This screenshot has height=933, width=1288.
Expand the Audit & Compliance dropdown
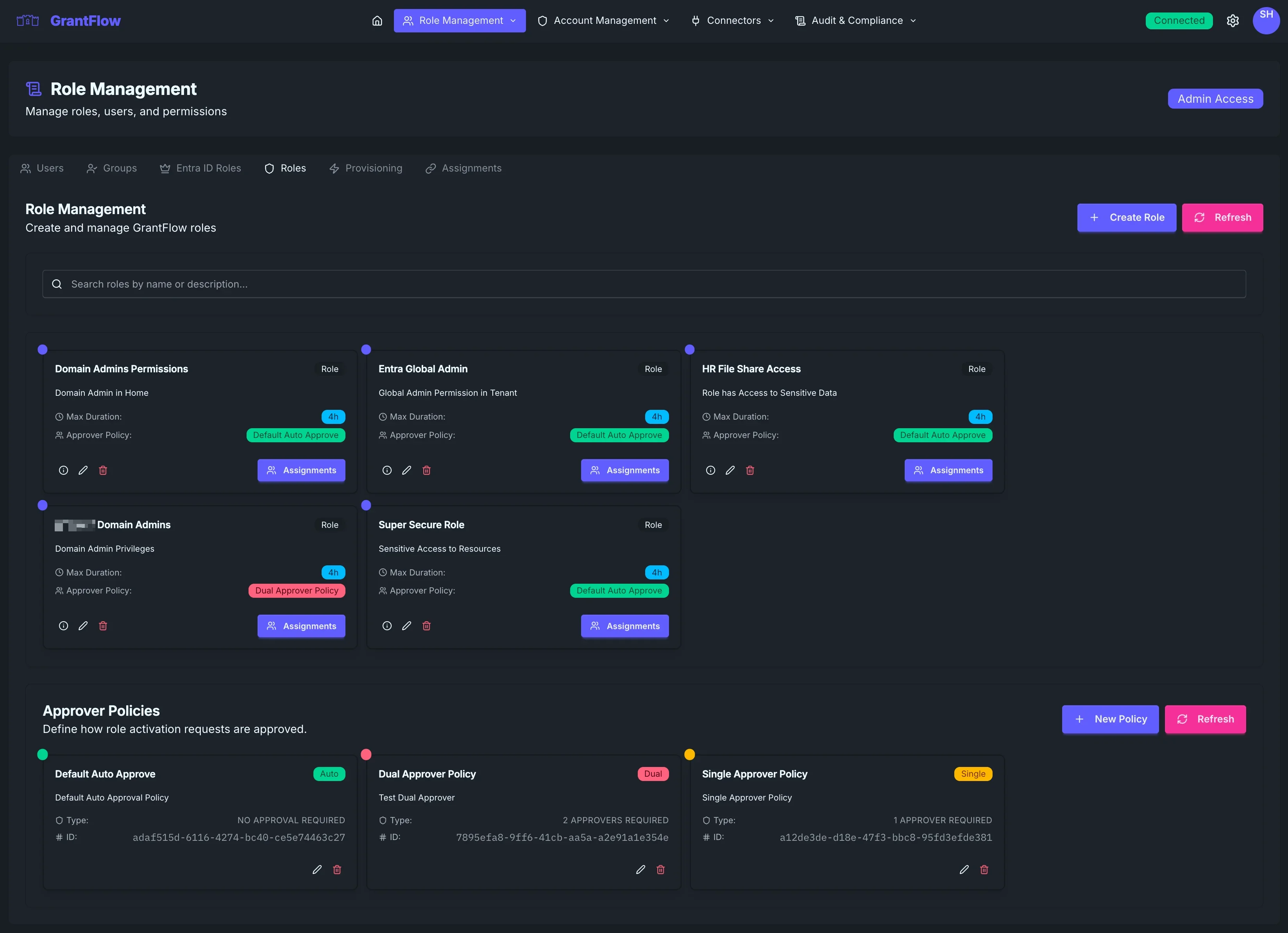coord(854,20)
